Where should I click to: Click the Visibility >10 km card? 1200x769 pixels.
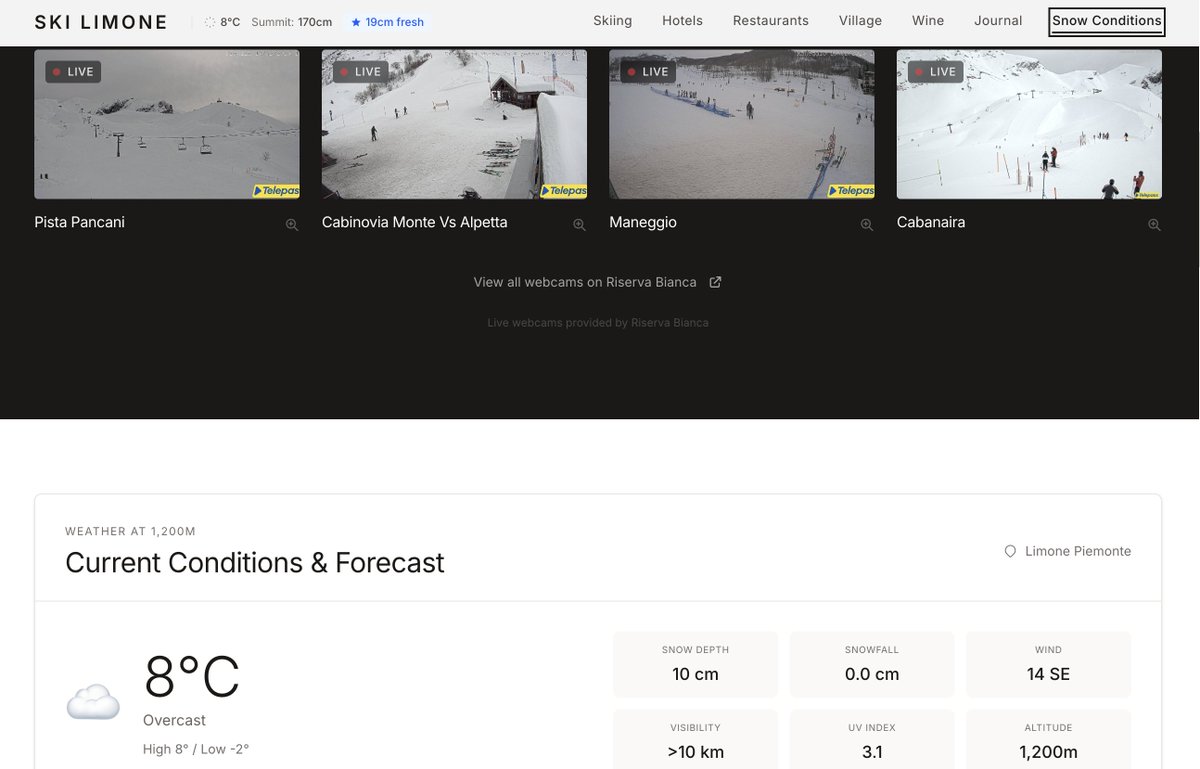tap(695, 740)
